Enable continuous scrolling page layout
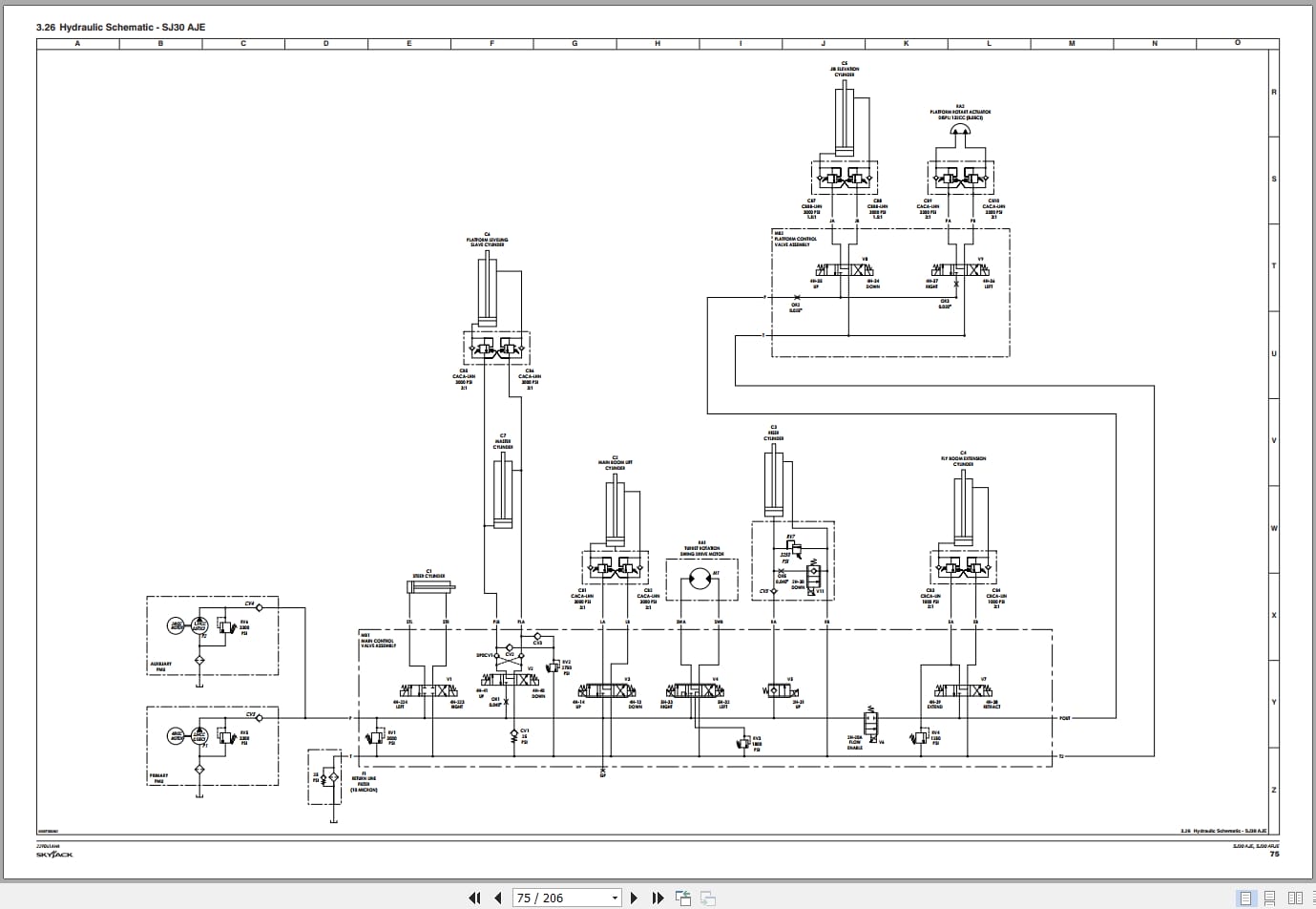The height and width of the screenshot is (909, 1316). (x=1269, y=898)
